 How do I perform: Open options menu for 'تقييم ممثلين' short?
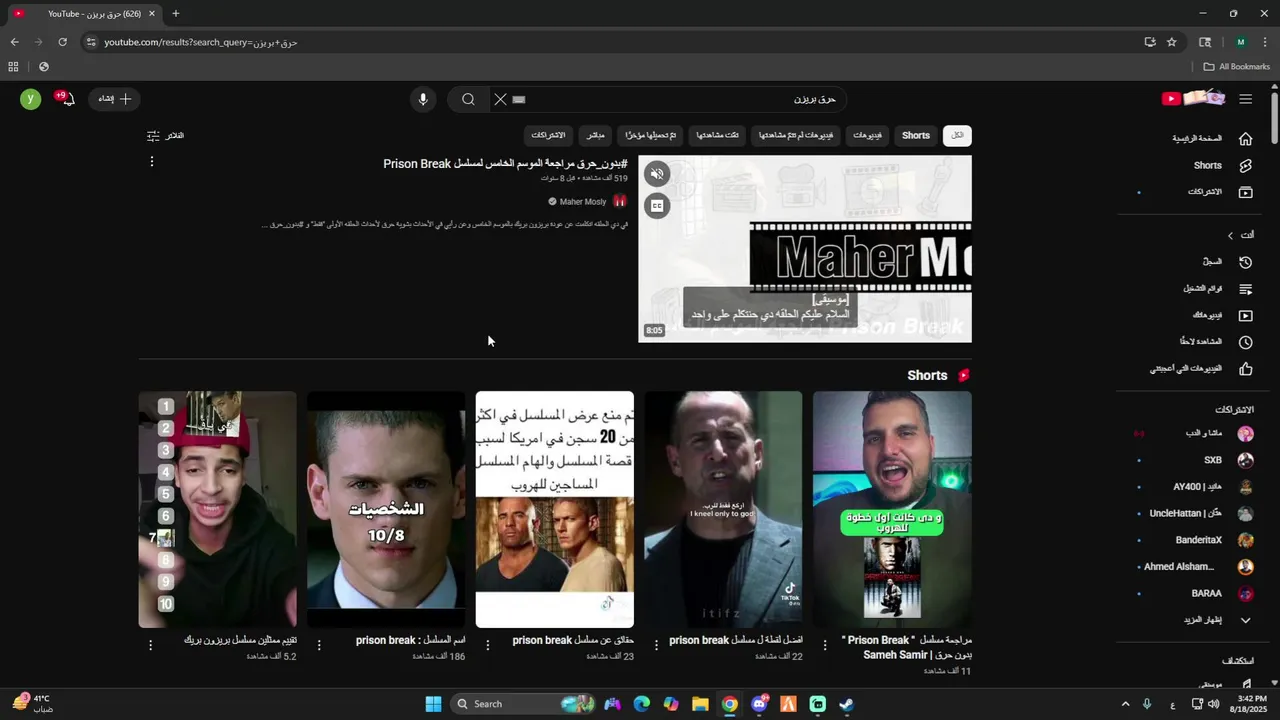tap(151, 645)
